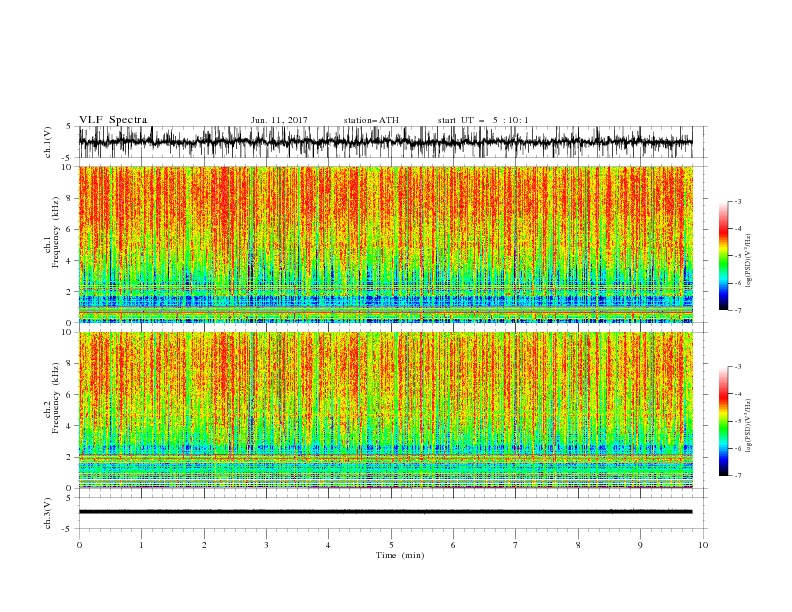Click the ch.1 colorbar "log(PSD)(V²/Hz)" label
The height and width of the screenshot is (612, 792).
[x=748, y=261]
